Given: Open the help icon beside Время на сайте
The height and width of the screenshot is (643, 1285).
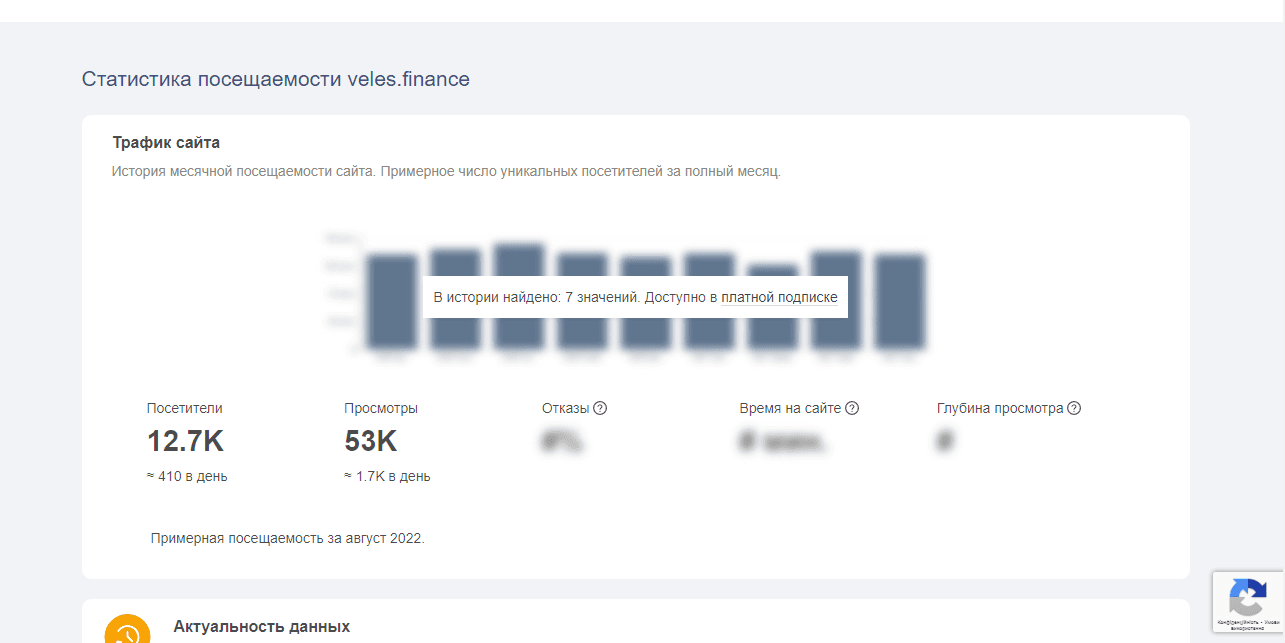Looking at the screenshot, I should pos(852,408).
